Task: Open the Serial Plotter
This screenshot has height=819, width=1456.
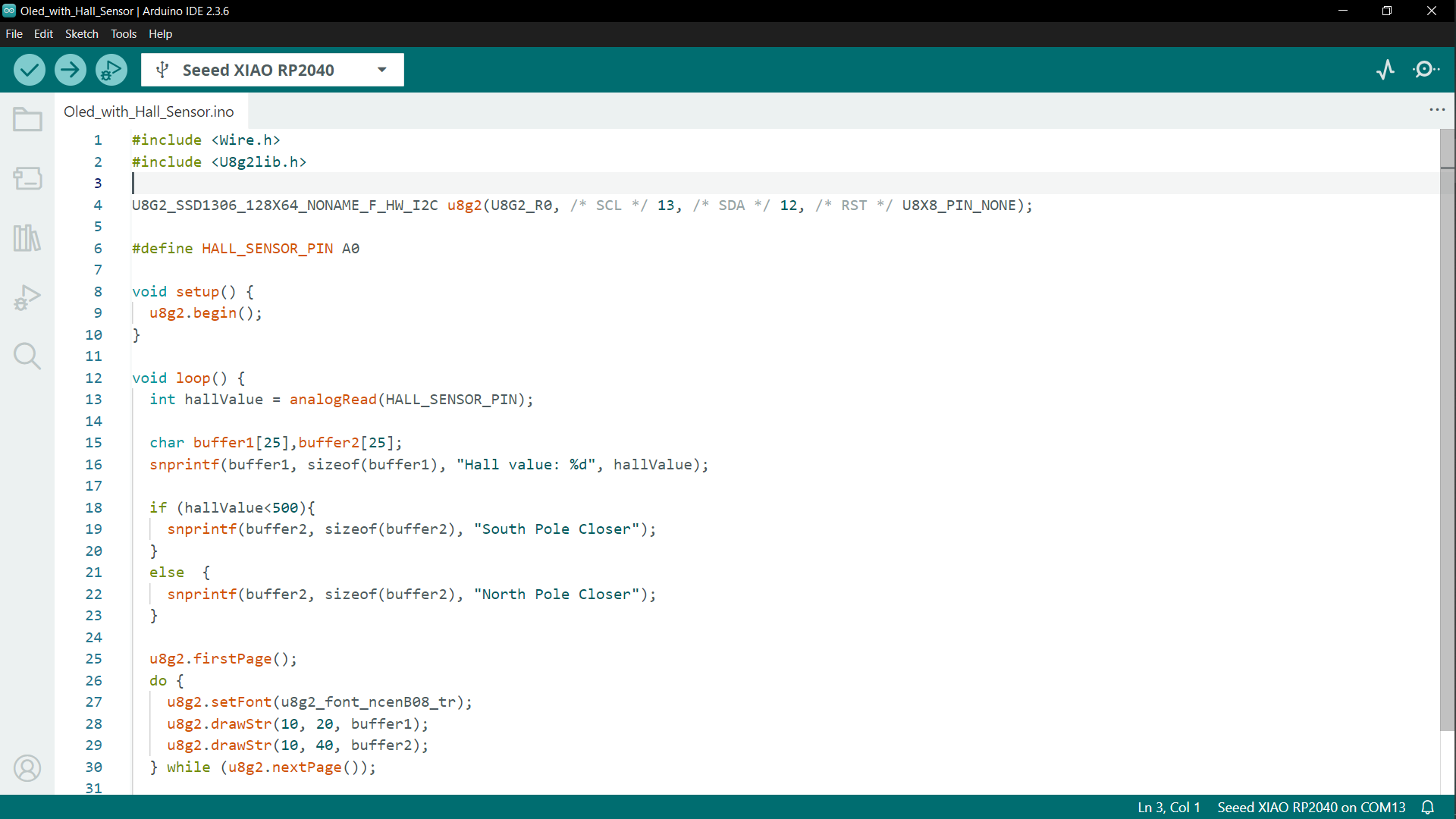Action: (1385, 70)
